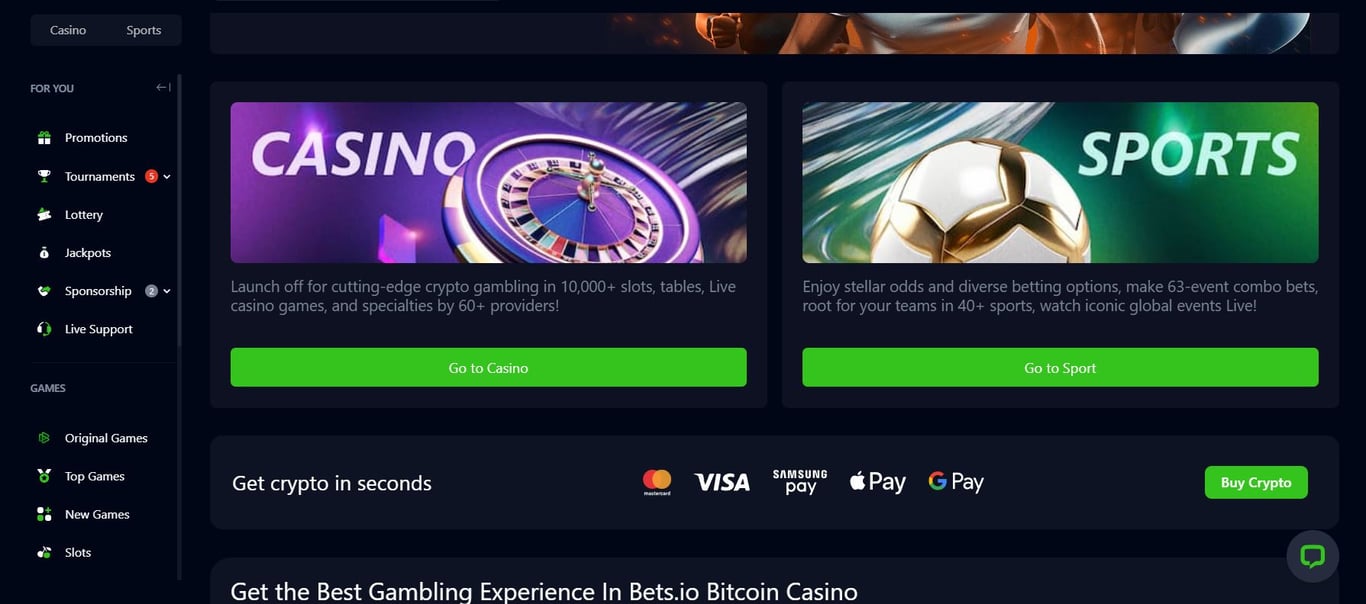1366x604 pixels.
Task: Open Original Games via its icon
Action: pyautogui.click(x=43, y=437)
